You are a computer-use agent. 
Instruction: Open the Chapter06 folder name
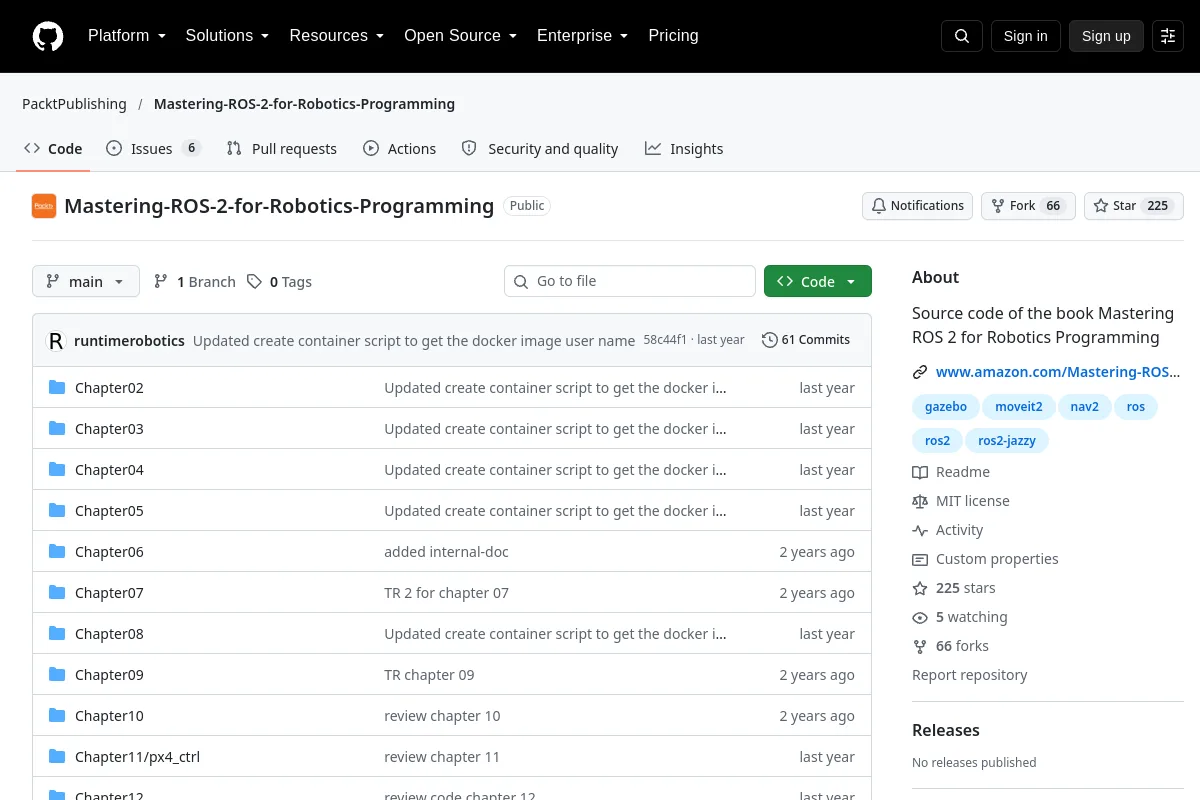pos(109,552)
